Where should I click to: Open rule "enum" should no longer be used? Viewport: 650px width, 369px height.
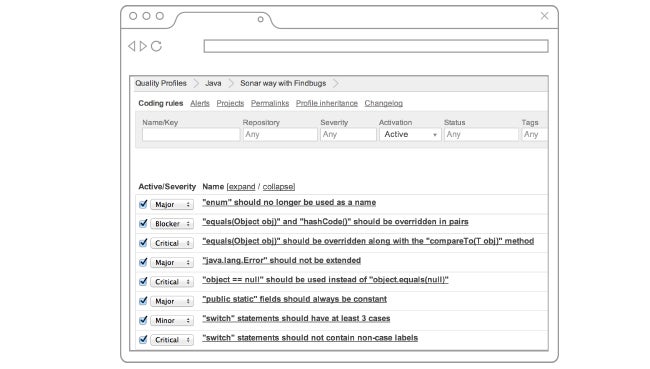(289, 202)
